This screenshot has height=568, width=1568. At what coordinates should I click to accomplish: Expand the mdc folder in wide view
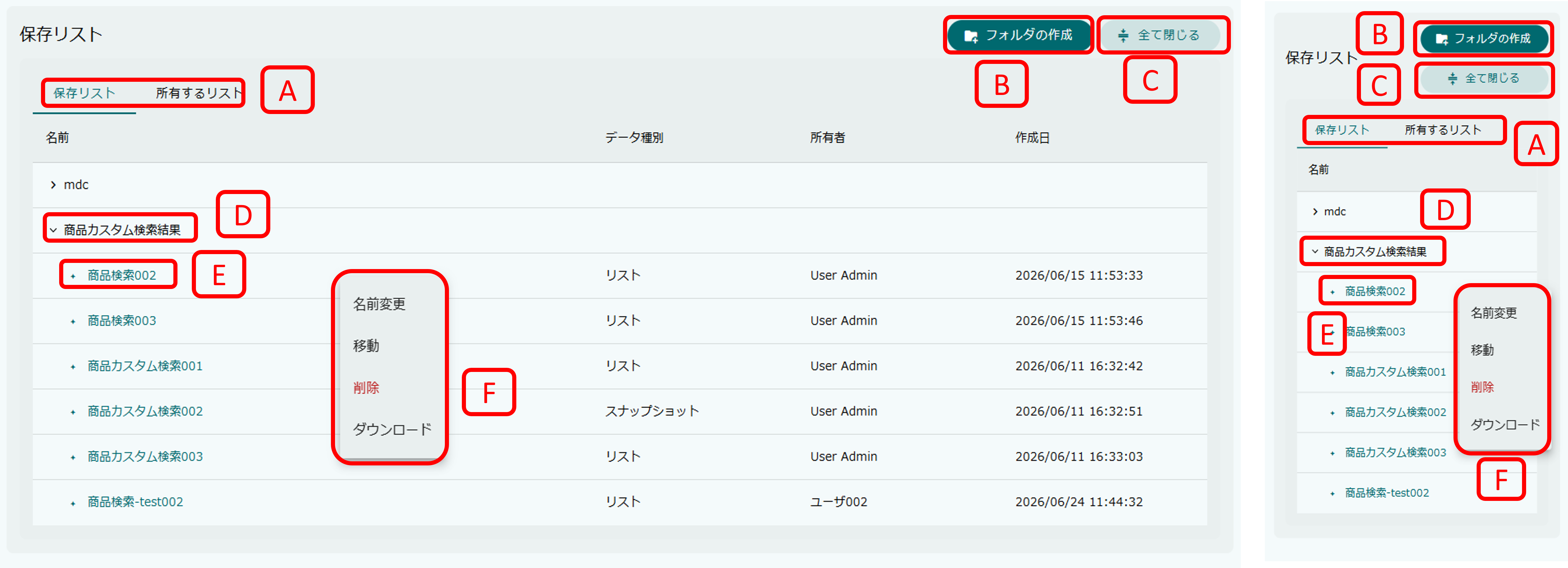pos(54,185)
